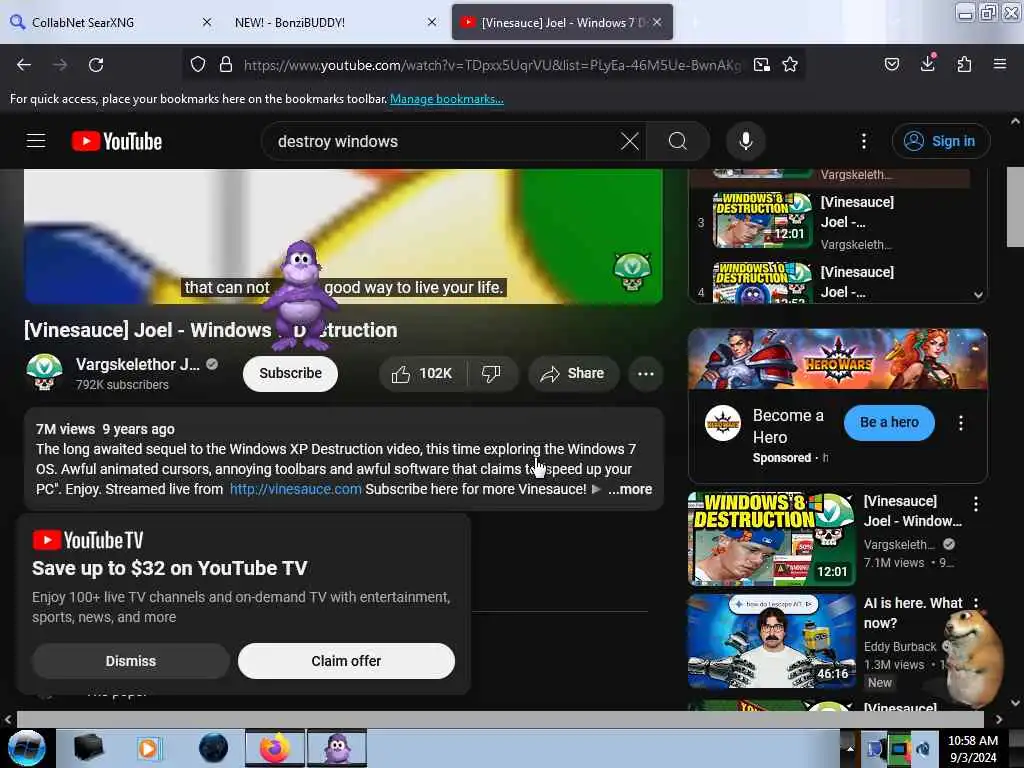The image size is (1024, 768).
Task: Open options for Windows 8 Destruction recommendation
Action: pyautogui.click(x=976, y=504)
